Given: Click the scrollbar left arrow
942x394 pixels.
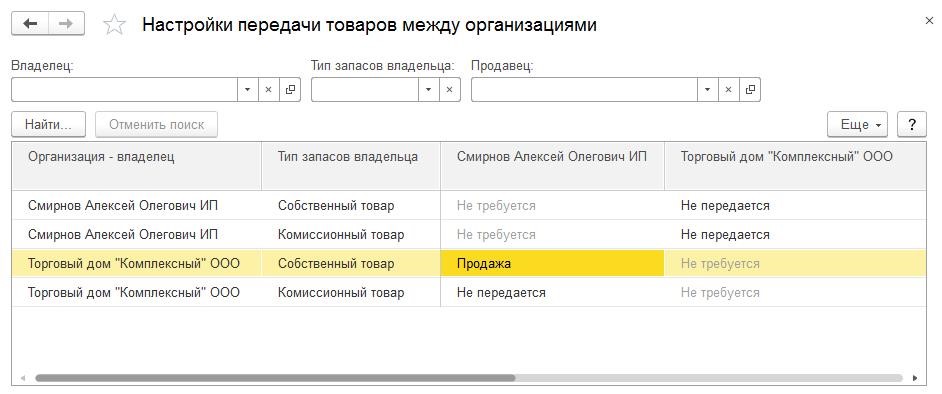Looking at the screenshot, I should tap(23, 378).
